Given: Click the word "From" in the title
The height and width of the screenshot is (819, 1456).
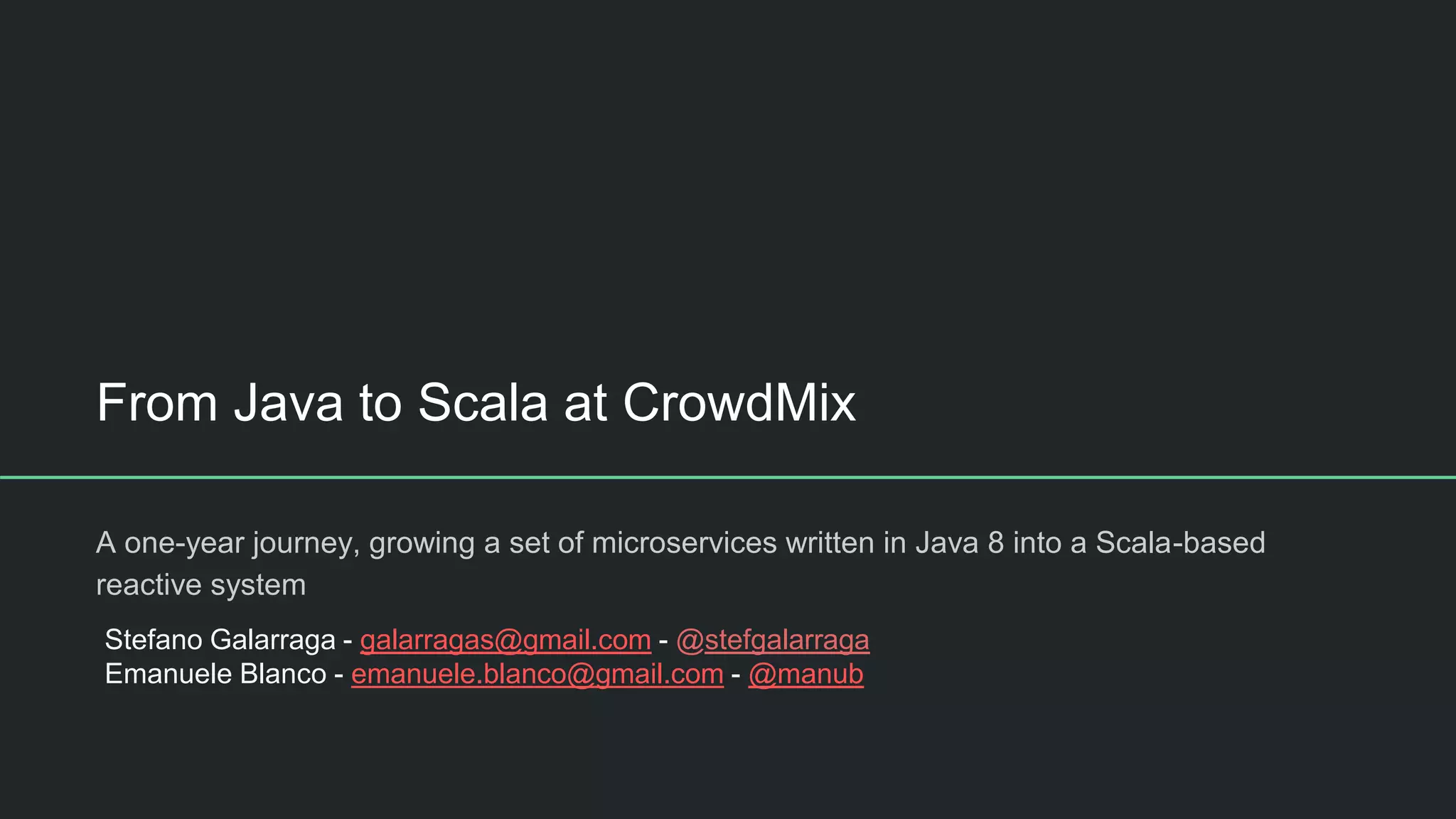Looking at the screenshot, I should (x=157, y=403).
